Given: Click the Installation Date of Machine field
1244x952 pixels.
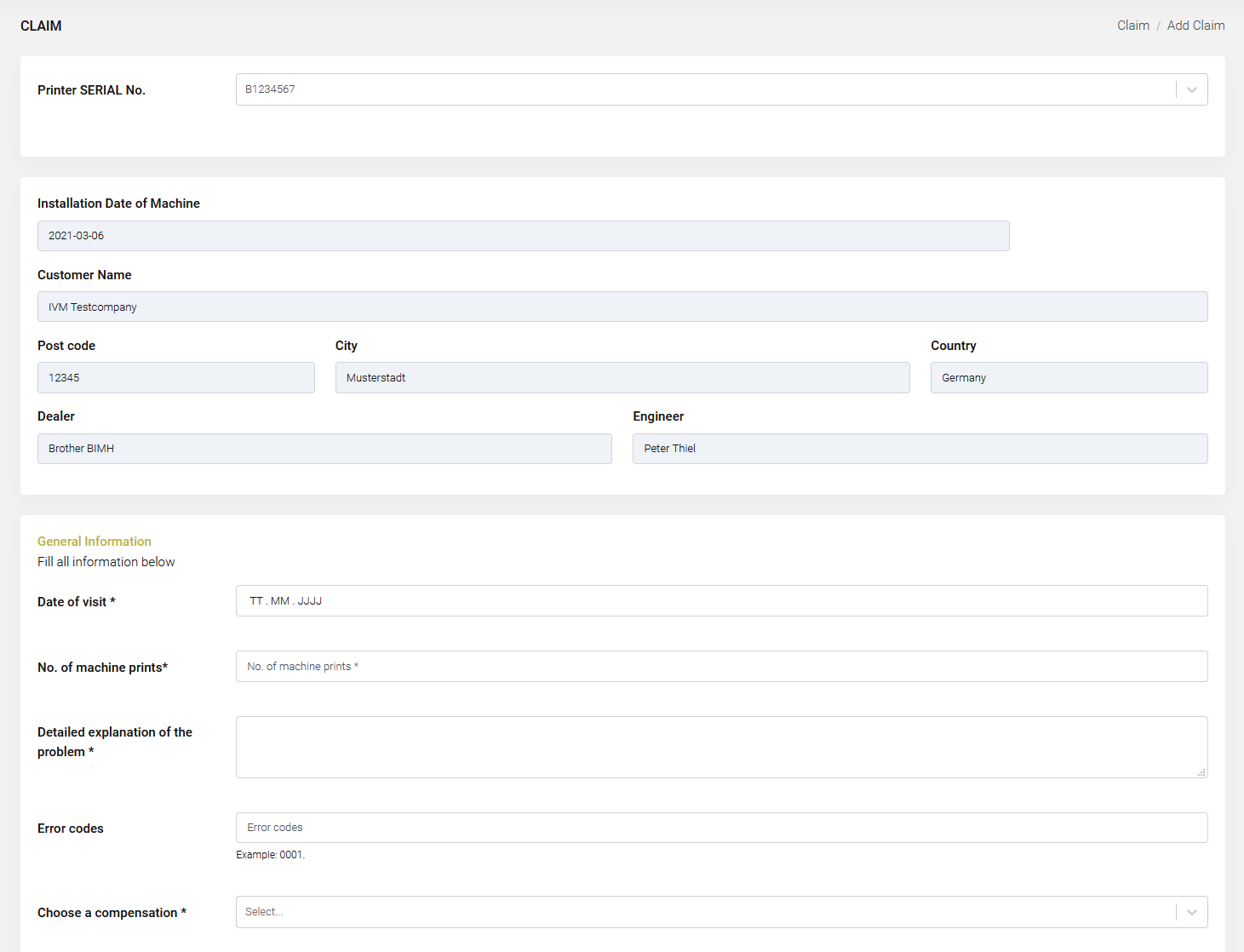Looking at the screenshot, I should pos(523,236).
